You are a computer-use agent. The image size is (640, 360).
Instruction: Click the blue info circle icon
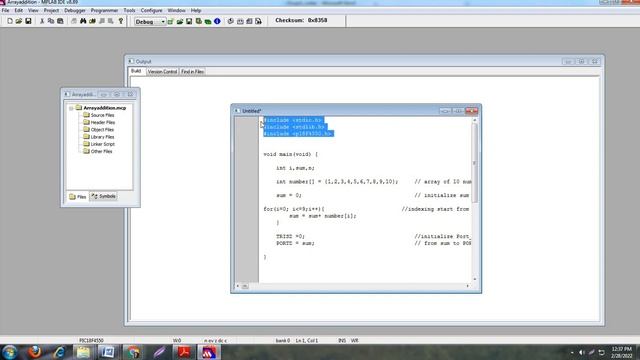coord(217,21)
